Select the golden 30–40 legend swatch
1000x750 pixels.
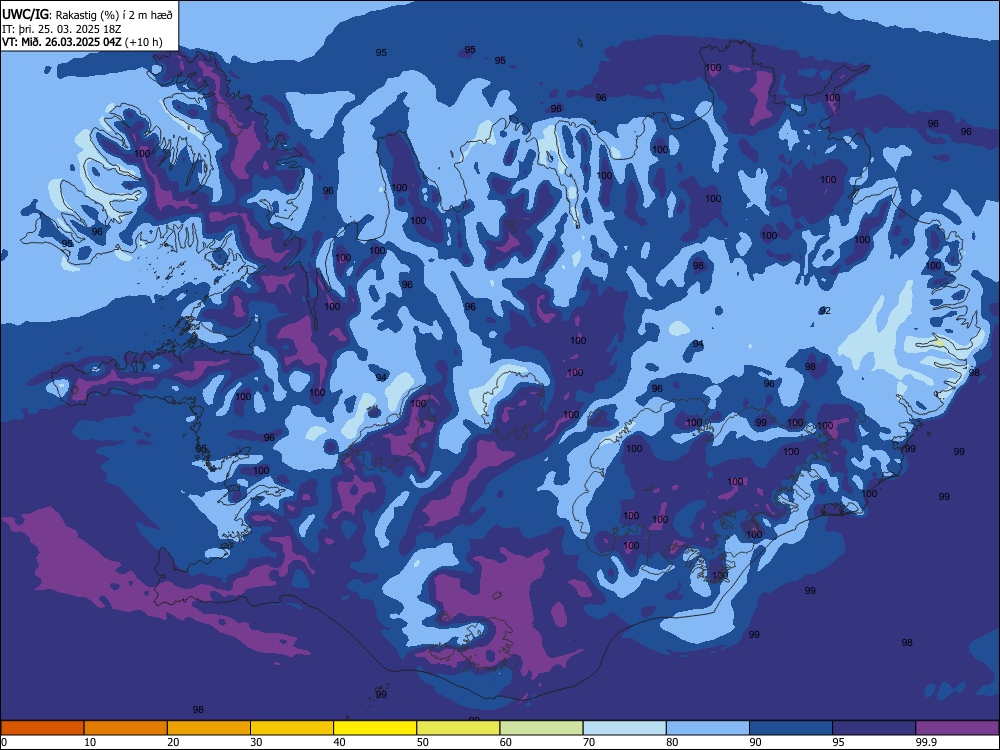[x=292, y=728]
